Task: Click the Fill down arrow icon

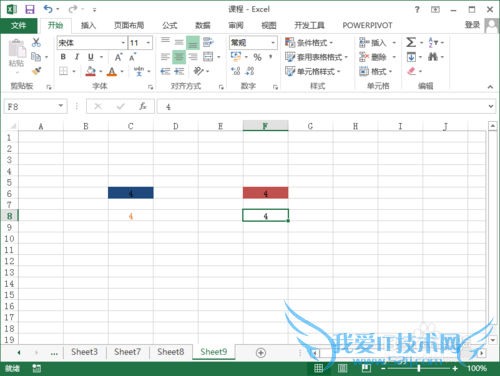Action: click(411, 57)
